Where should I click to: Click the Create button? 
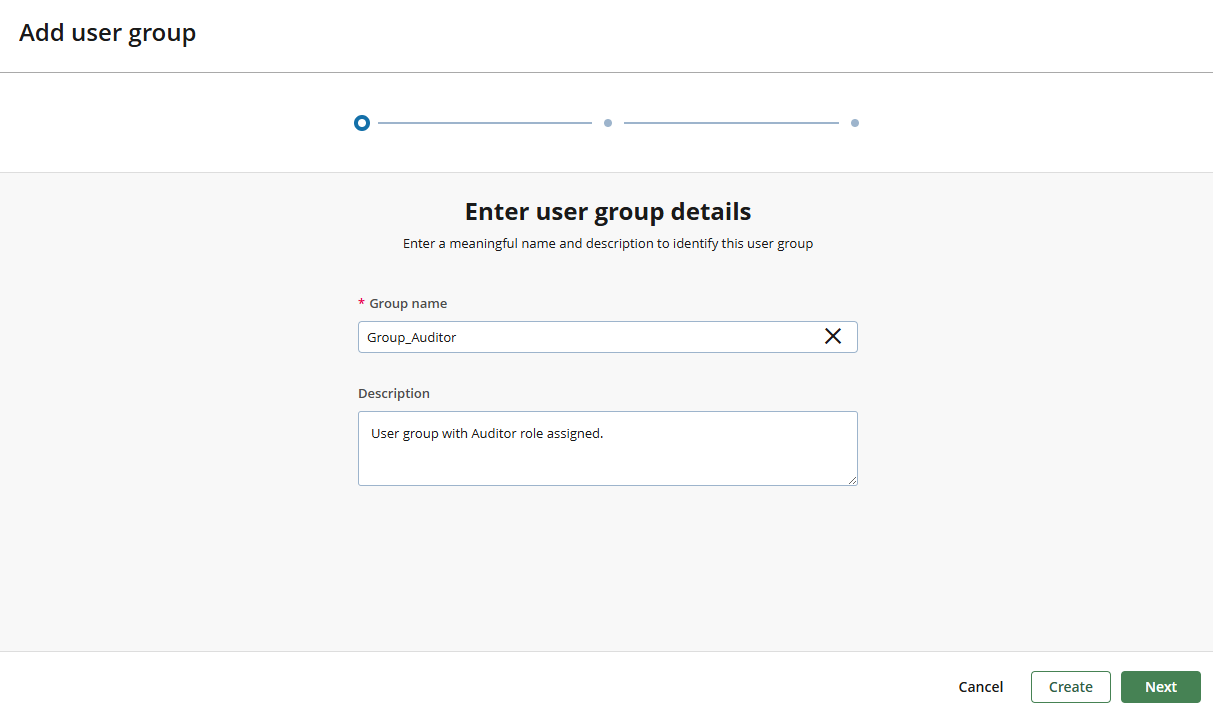coord(1070,687)
